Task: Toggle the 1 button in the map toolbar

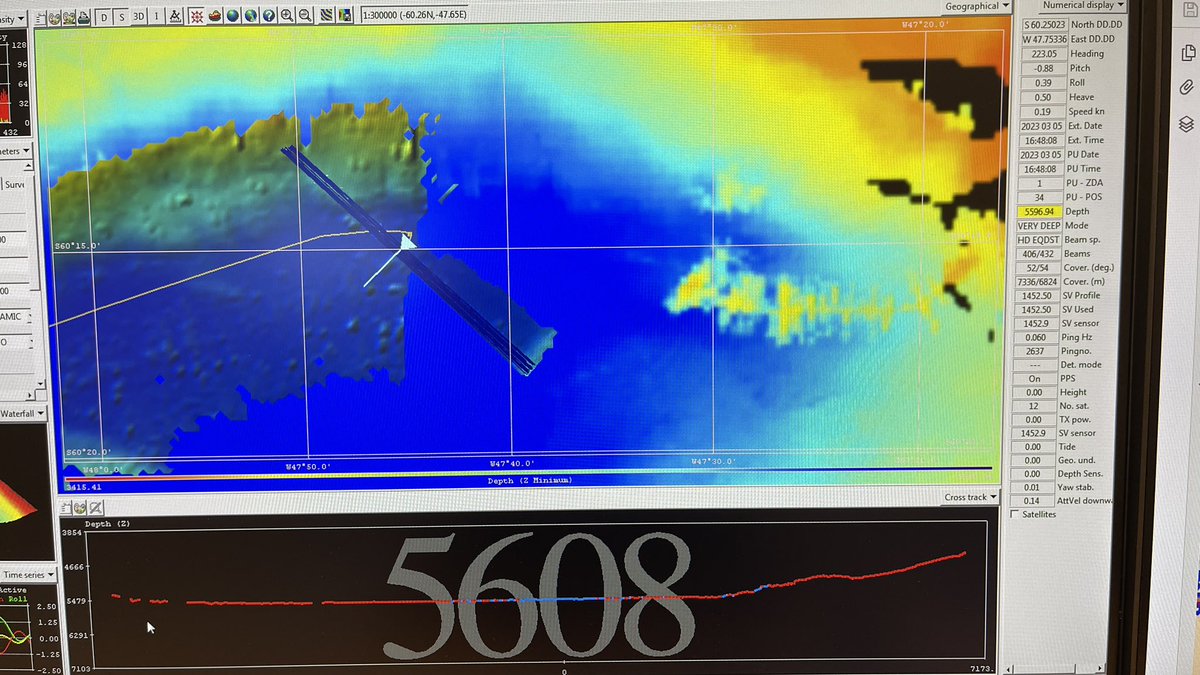Action: click(156, 17)
